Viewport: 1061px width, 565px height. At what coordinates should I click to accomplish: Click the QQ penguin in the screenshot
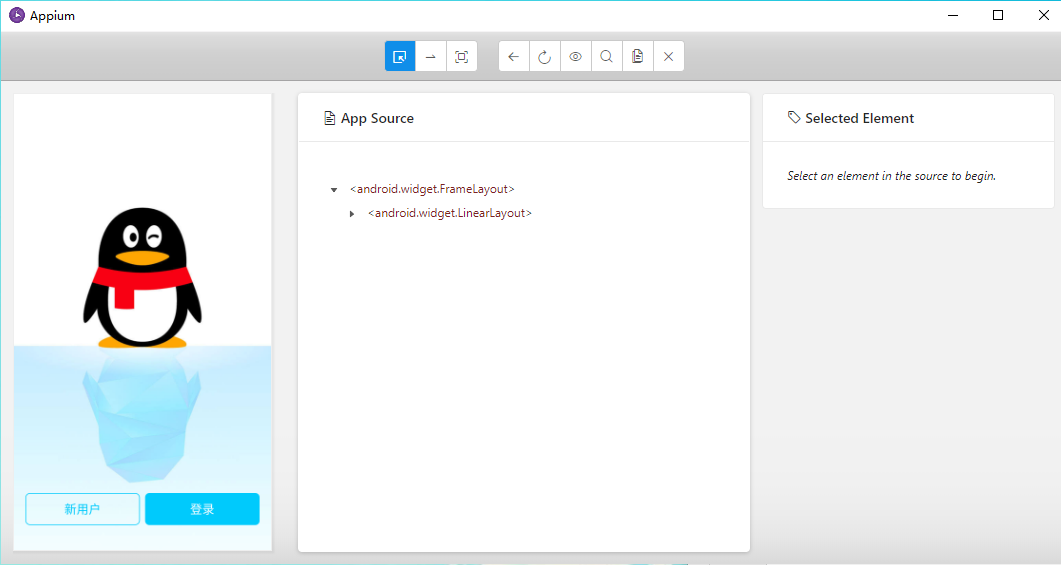[142, 277]
